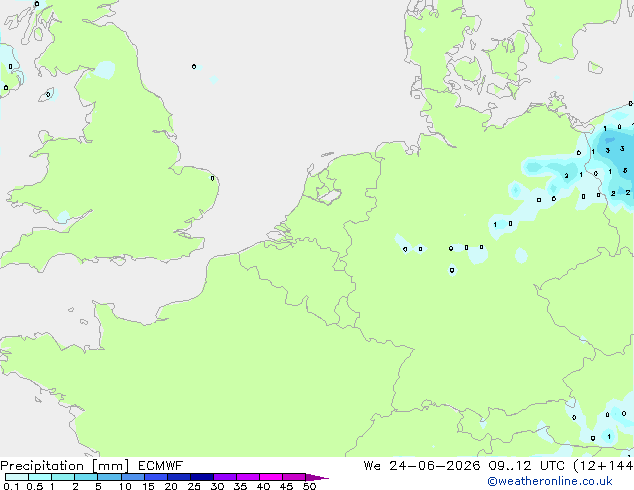Click the 09..12 UTC time label
The width and height of the screenshot is (634, 490).
tap(526, 466)
